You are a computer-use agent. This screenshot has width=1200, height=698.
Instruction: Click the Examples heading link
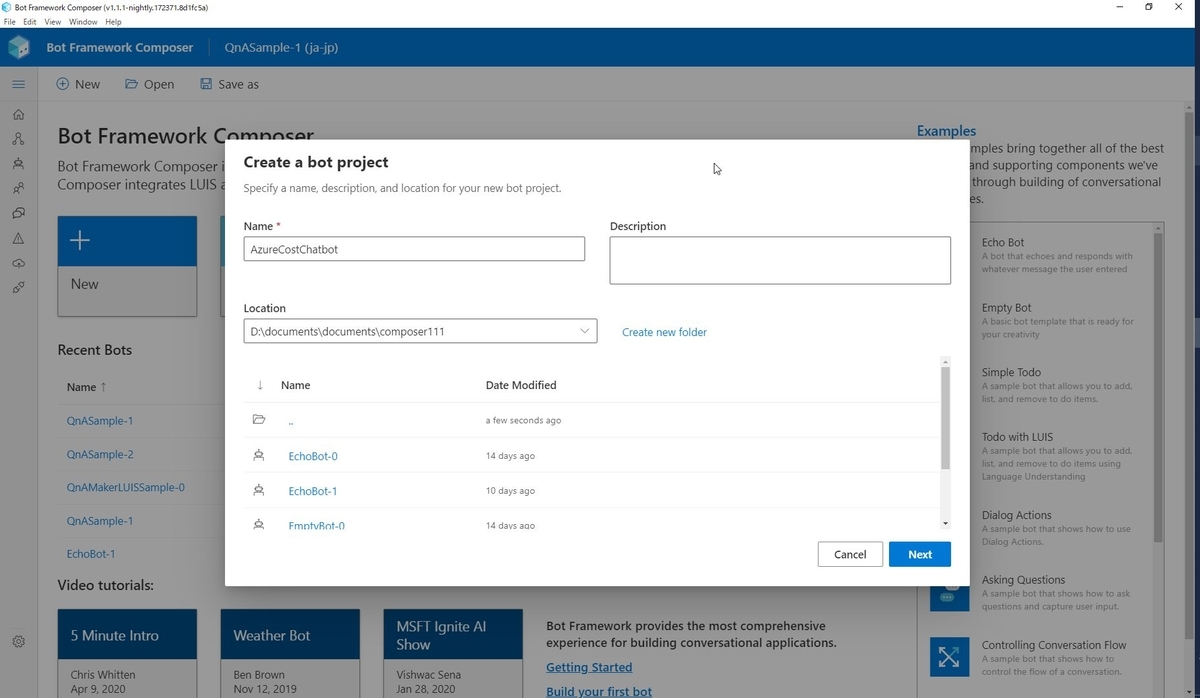946,130
